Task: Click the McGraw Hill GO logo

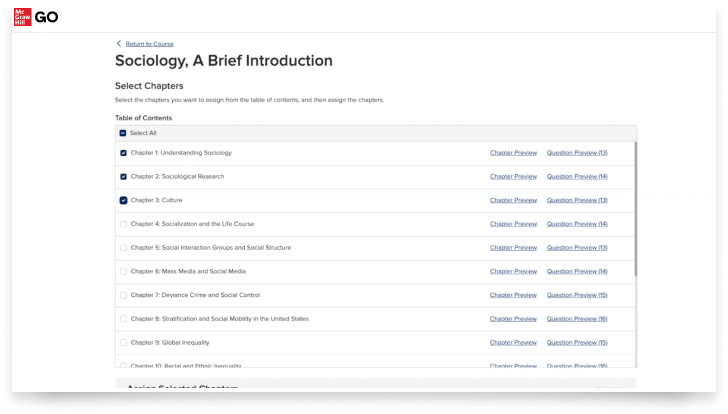Action: click(36, 17)
